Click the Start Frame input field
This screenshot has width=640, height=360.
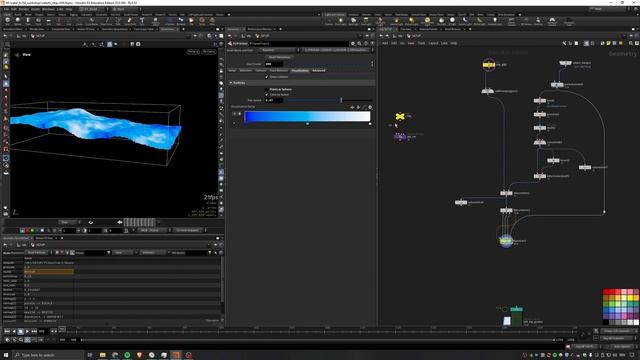273,64
